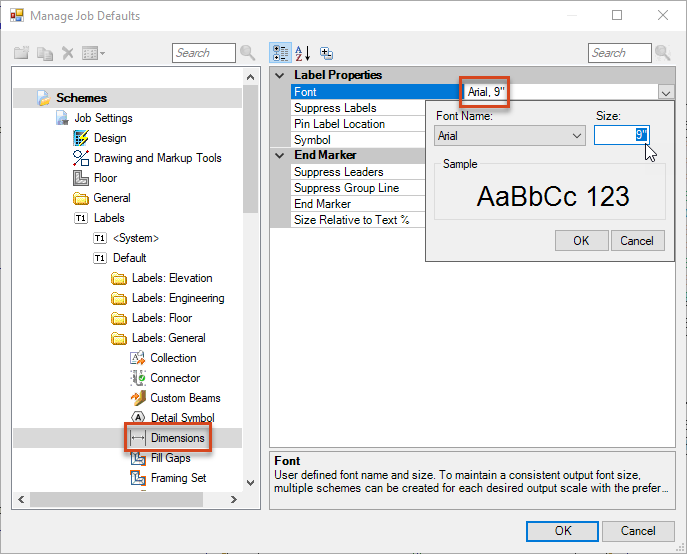The image size is (687, 554).
Task: Select the Fill Gaps label item
Action: point(170,458)
